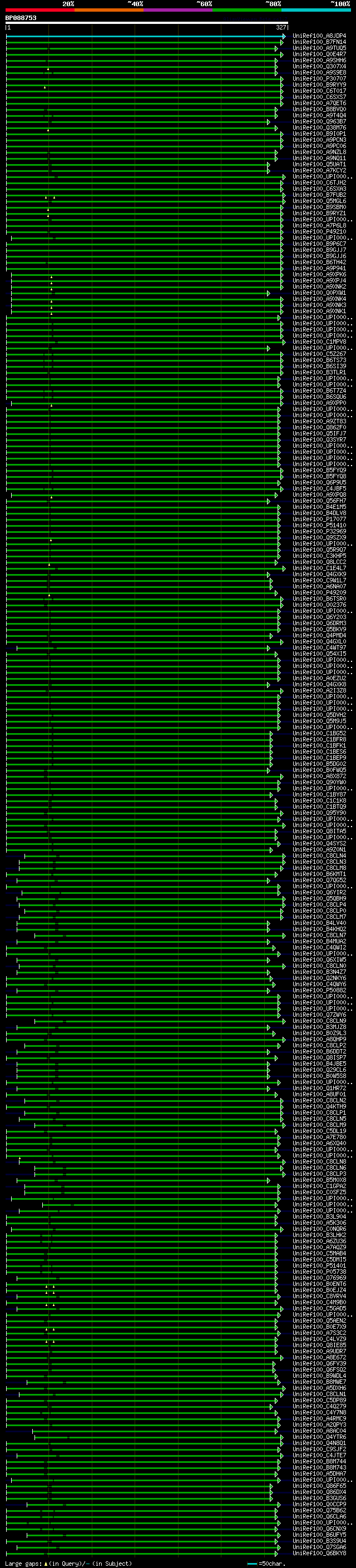Select the query name BP088753
The width and height of the screenshot is (356, 1568).
(21, 18)
